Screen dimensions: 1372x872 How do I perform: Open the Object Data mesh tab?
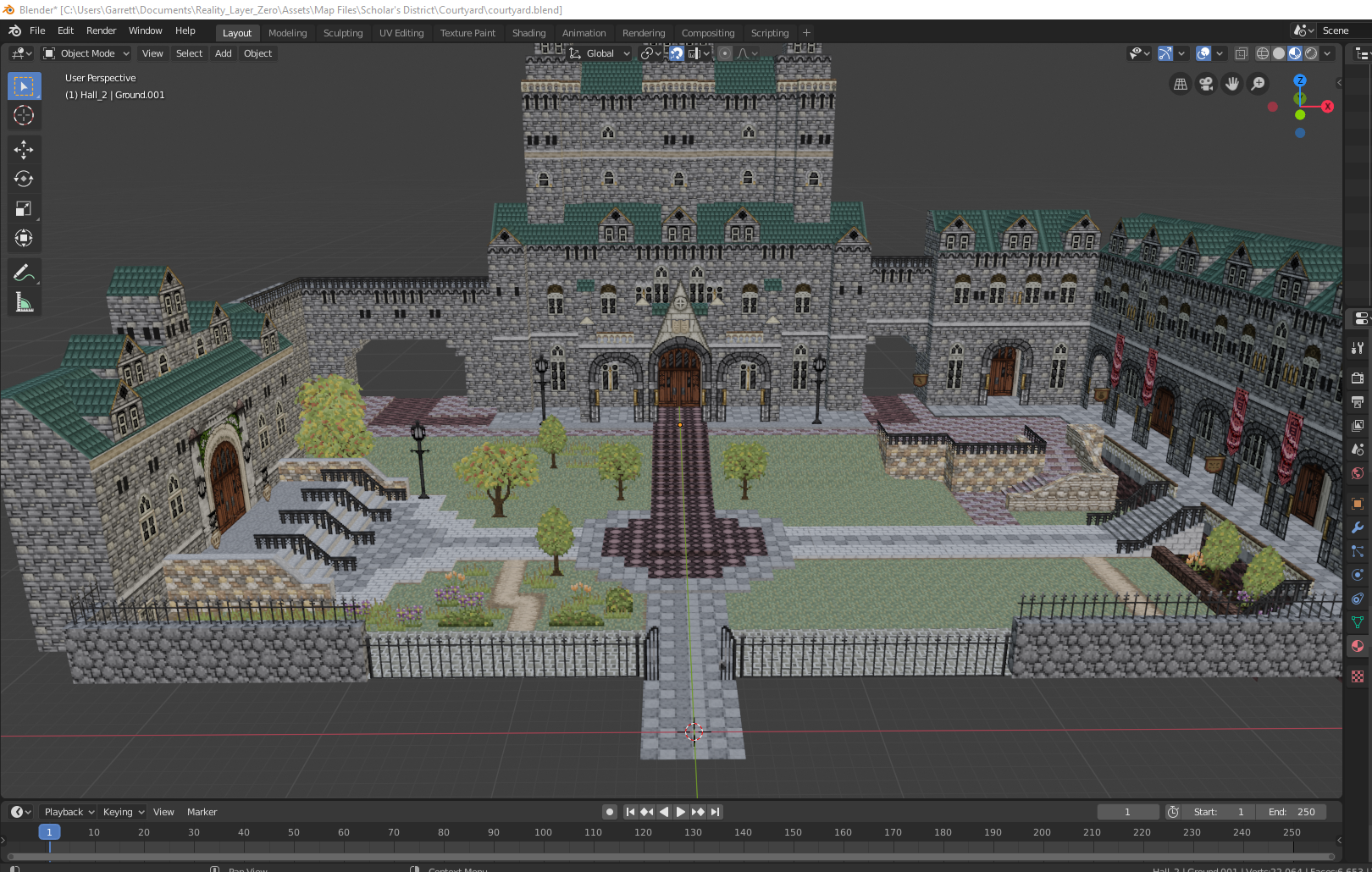[x=1358, y=621]
